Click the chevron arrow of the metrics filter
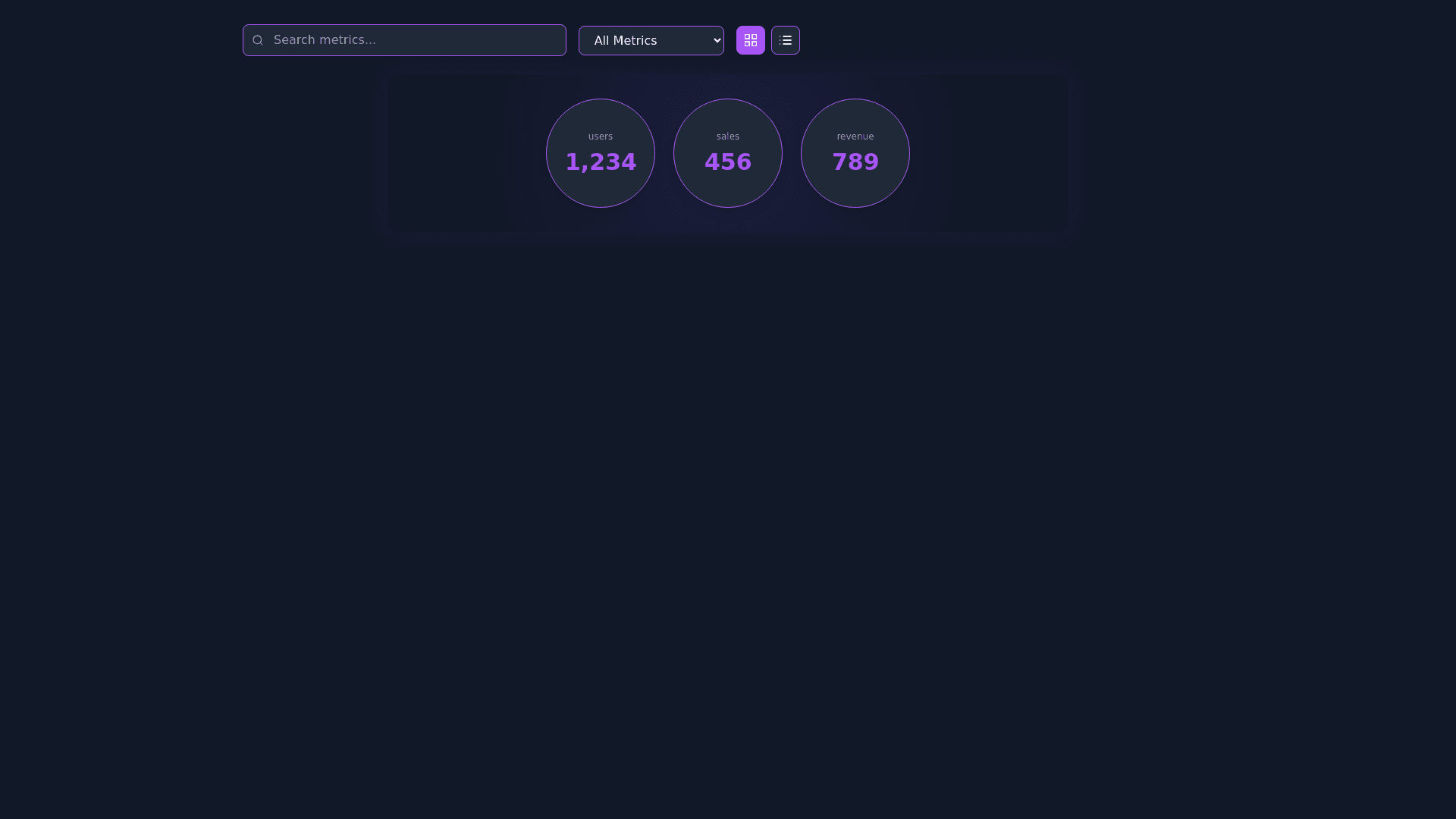The image size is (1456, 819). click(x=717, y=40)
